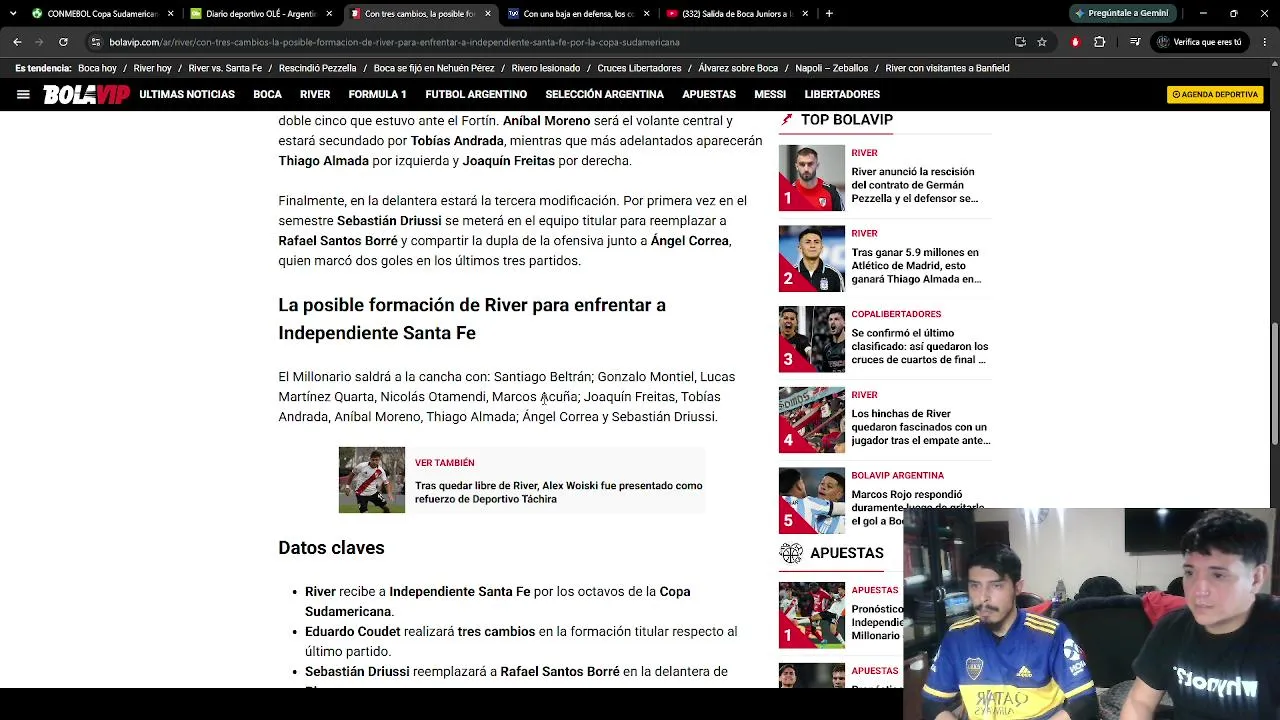Open the River vs. Santa Fe trending link
The width and height of the screenshot is (1280, 720).
coord(225,68)
